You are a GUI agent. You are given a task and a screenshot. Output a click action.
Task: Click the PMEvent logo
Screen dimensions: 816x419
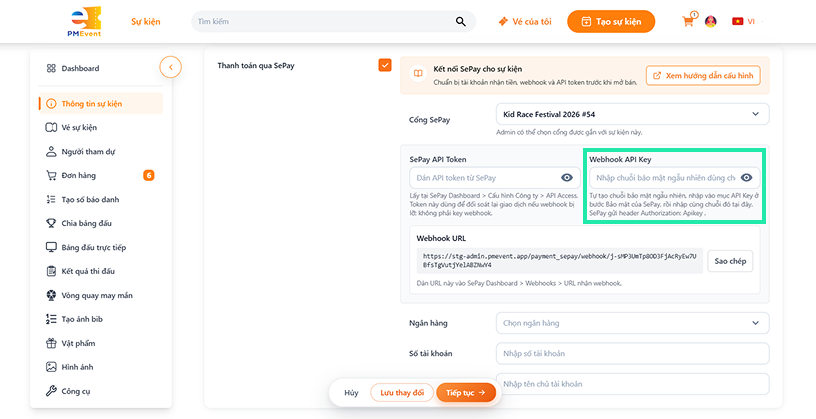(86, 21)
